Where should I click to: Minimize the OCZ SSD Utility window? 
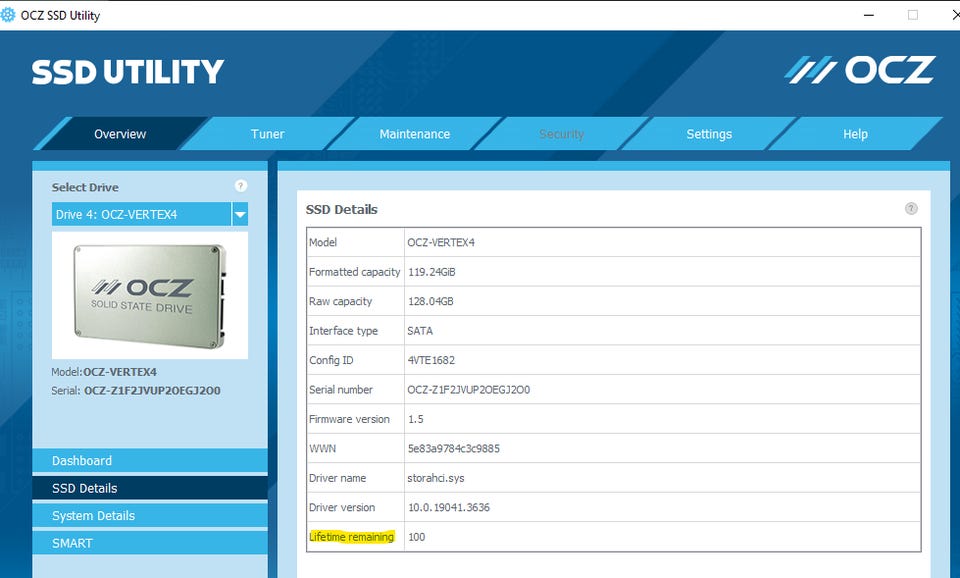869,15
